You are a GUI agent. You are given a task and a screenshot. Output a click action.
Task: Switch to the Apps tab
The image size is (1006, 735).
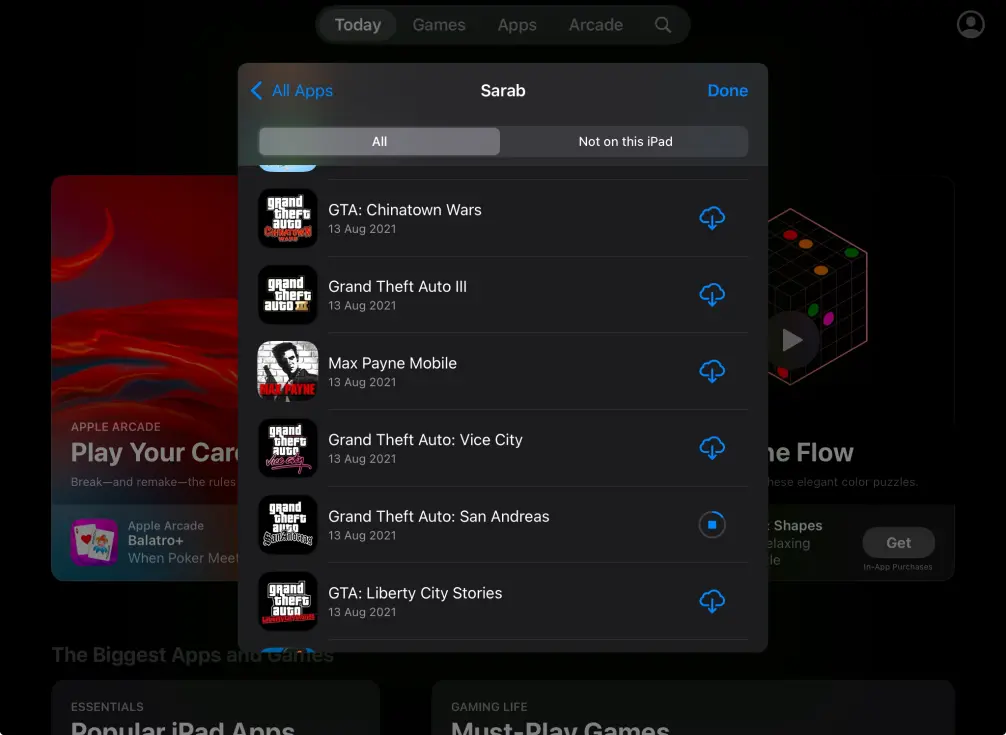[x=517, y=25]
